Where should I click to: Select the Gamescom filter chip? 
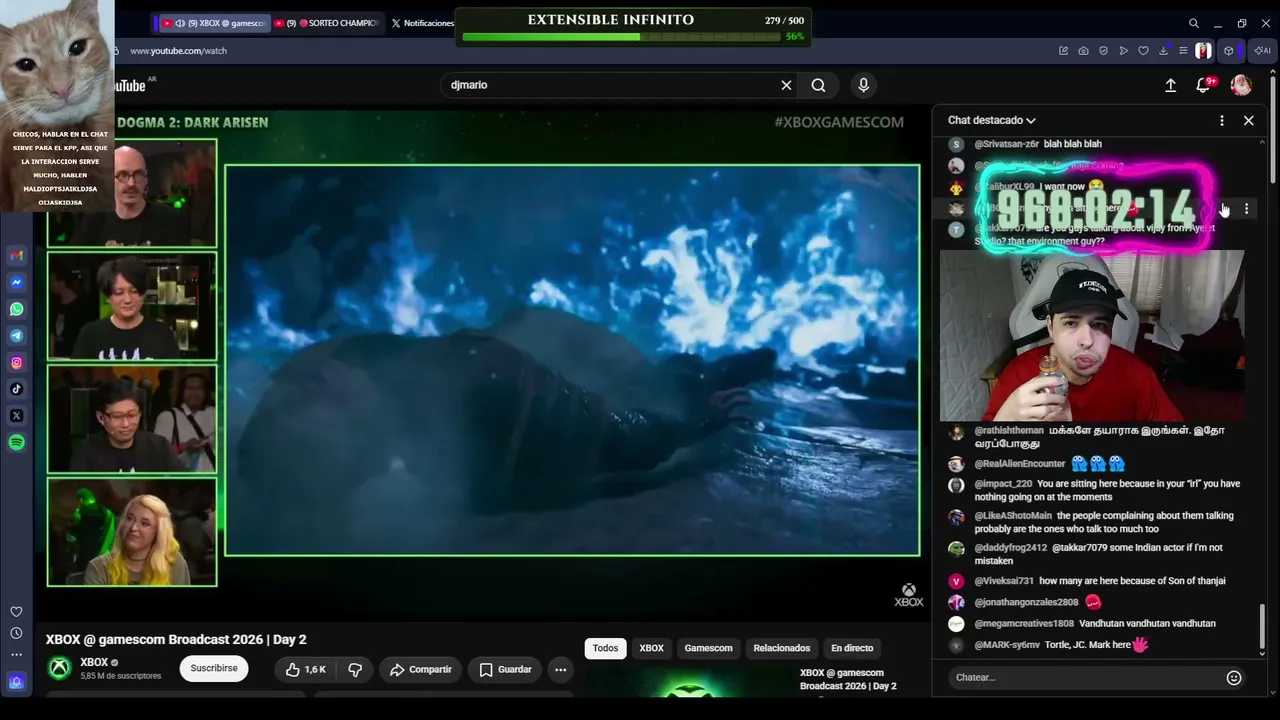coord(708,648)
